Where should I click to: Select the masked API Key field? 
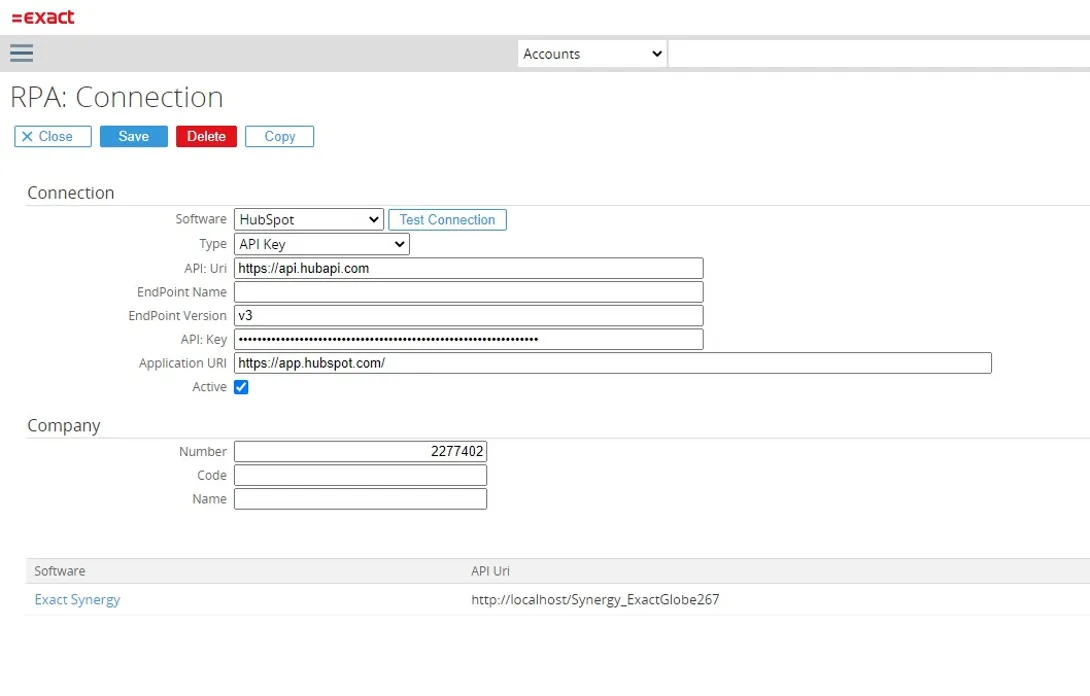(x=467, y=339)
